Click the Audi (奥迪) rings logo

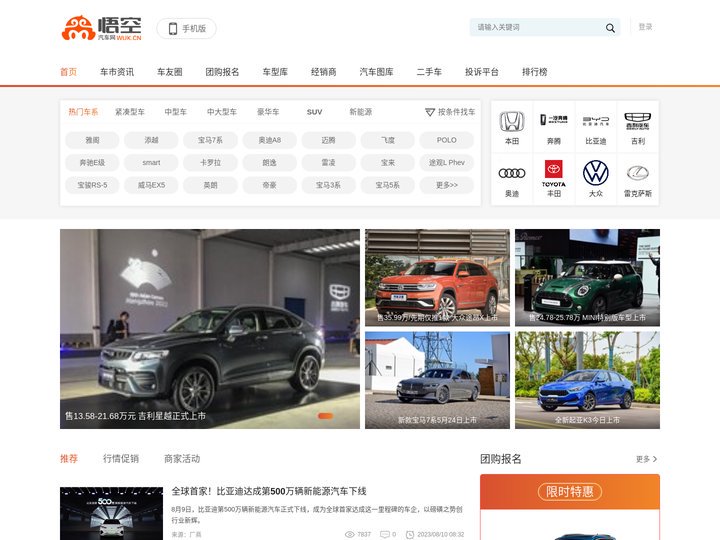512,173
